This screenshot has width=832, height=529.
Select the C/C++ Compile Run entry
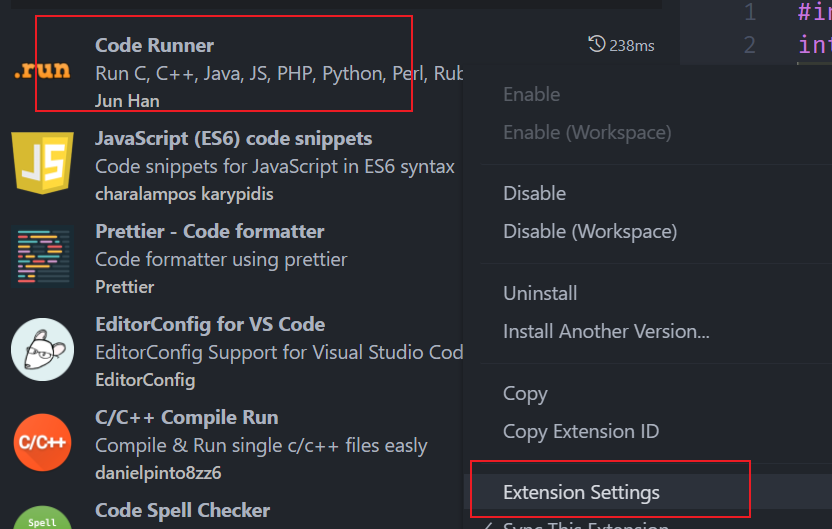[186, 417]
